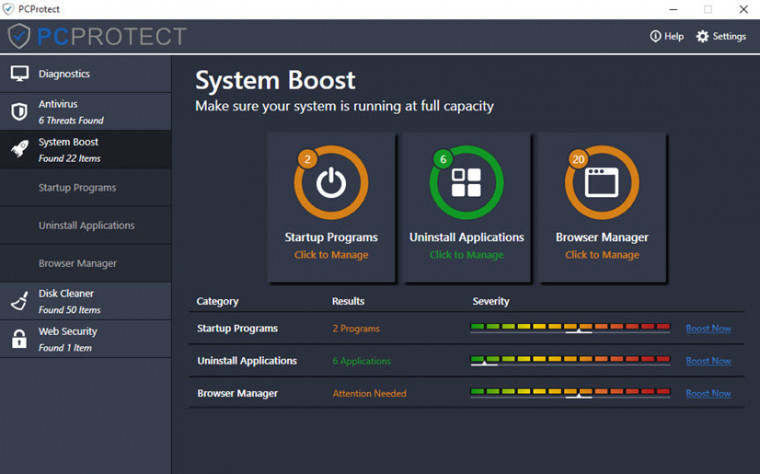The height and width of the screenshot is (474, 760).
Task: Click the Help circle icon
Action: point(655,36)
